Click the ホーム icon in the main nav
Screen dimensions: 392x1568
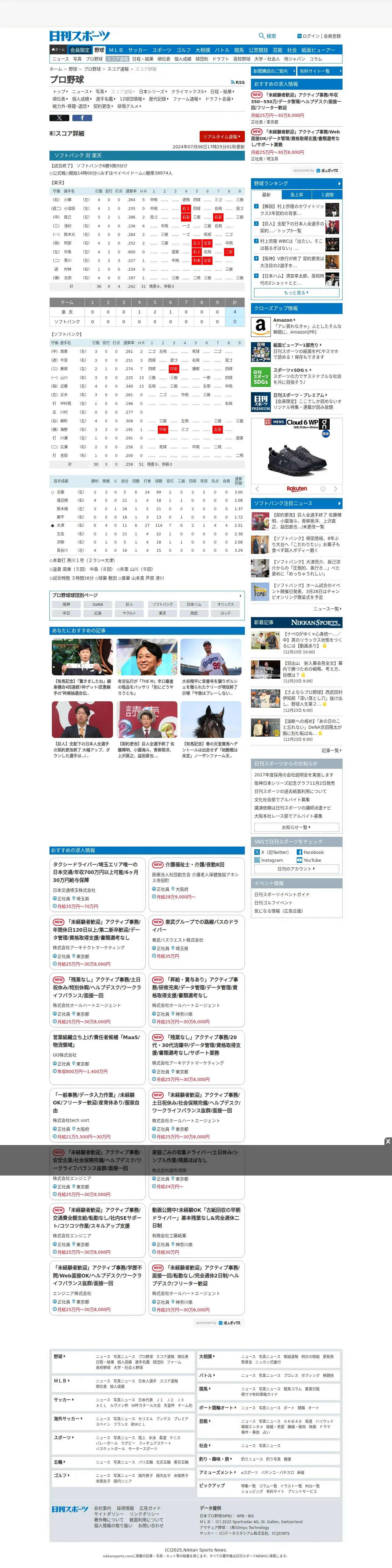point(58,50)
